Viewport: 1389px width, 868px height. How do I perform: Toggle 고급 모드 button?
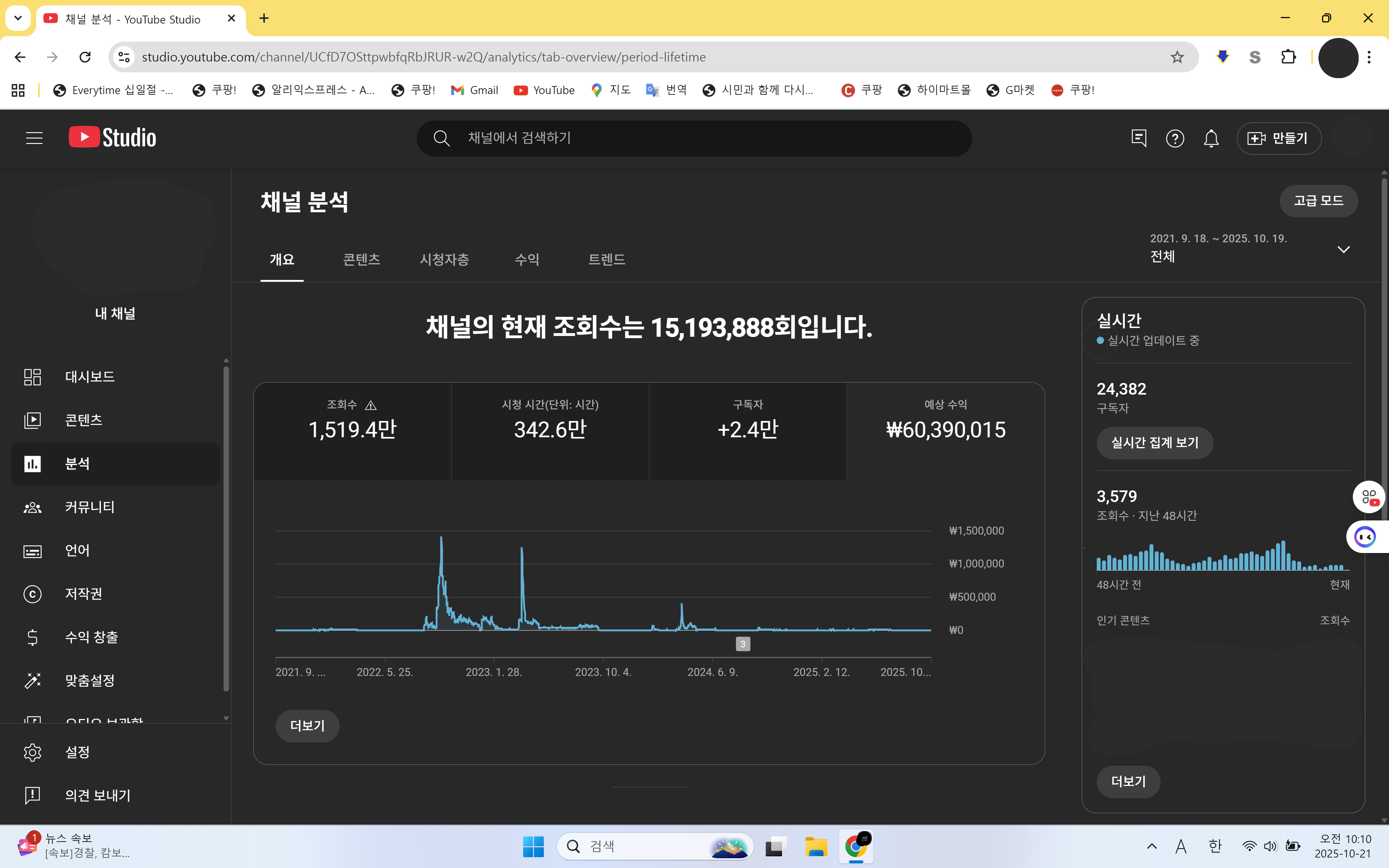1318,201
